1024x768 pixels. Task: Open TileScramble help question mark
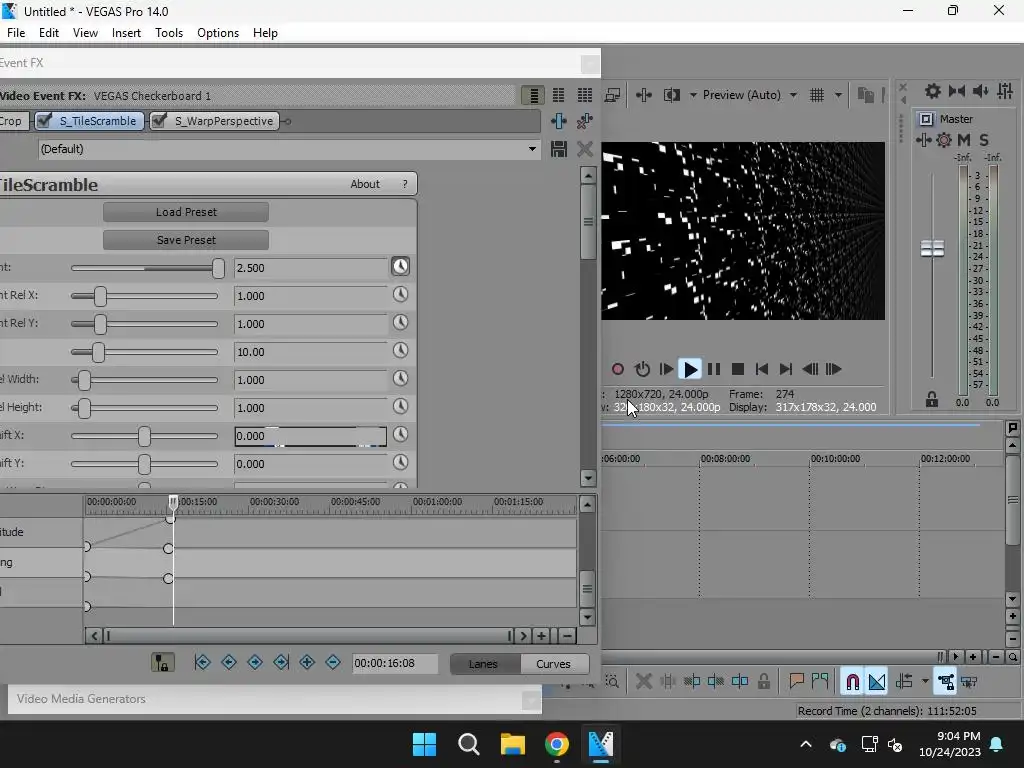click(405, 184)
